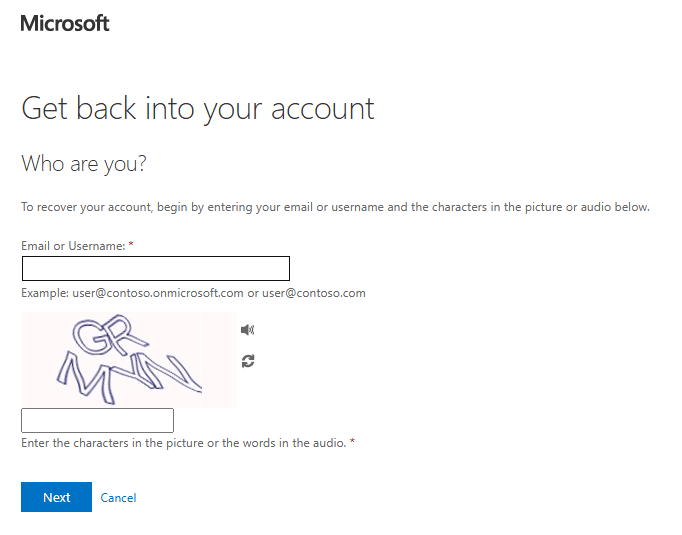The image size is (682, 535).
Task: Click the user@contoso.onmicrosoft.com example text
Action: 158,293
